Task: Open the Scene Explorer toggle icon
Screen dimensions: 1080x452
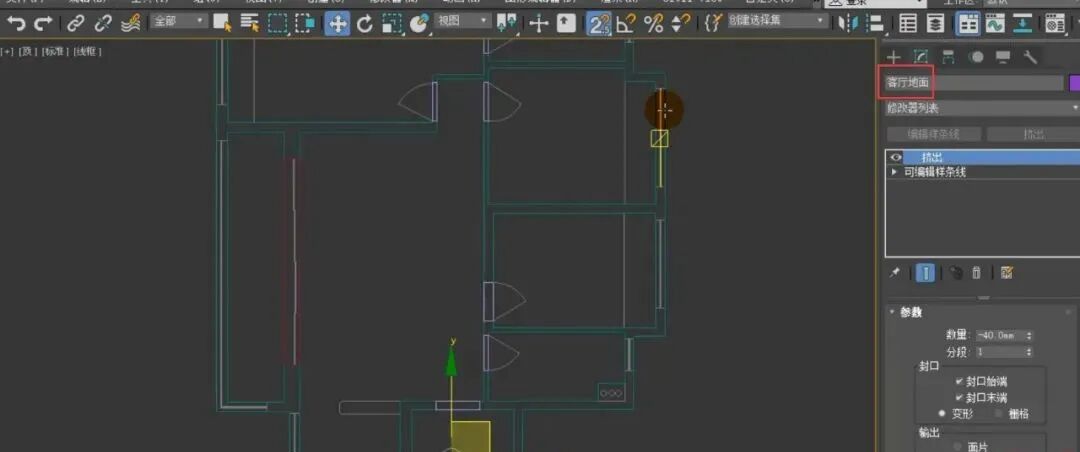Action: pos(908,24)
